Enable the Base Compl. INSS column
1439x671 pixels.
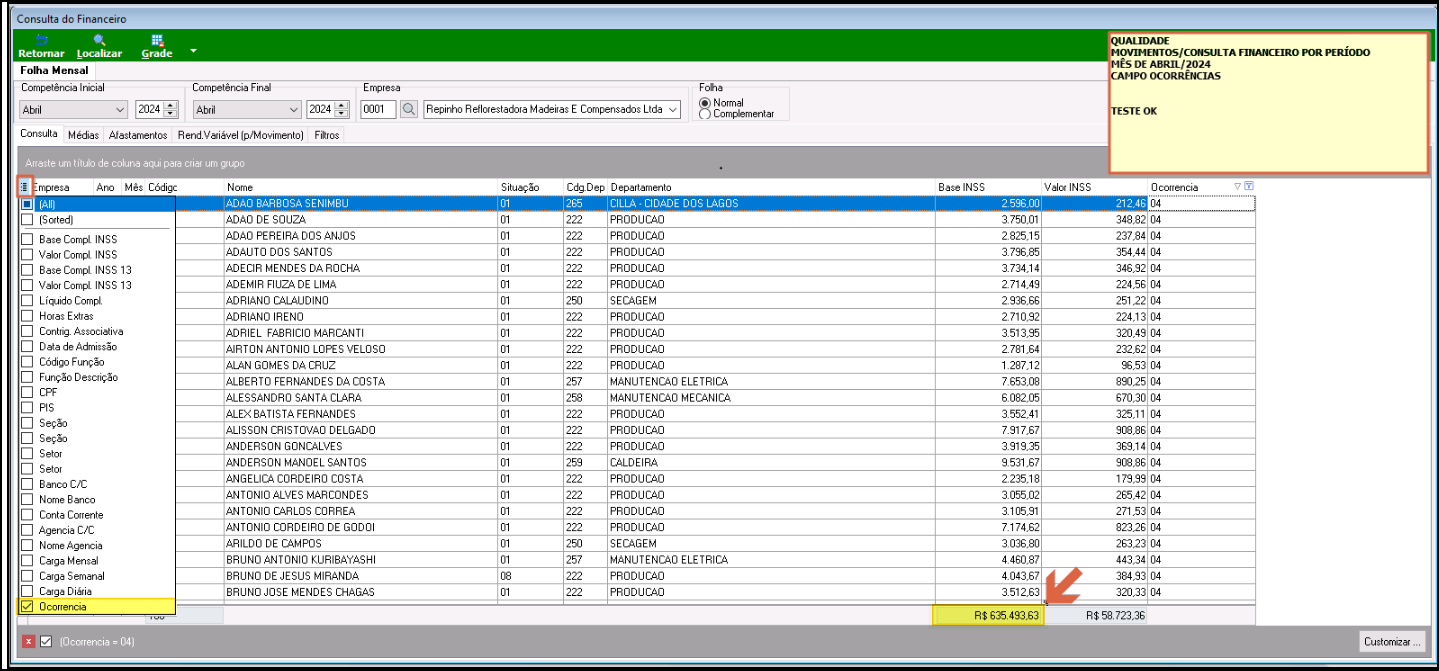coord(27,239)
